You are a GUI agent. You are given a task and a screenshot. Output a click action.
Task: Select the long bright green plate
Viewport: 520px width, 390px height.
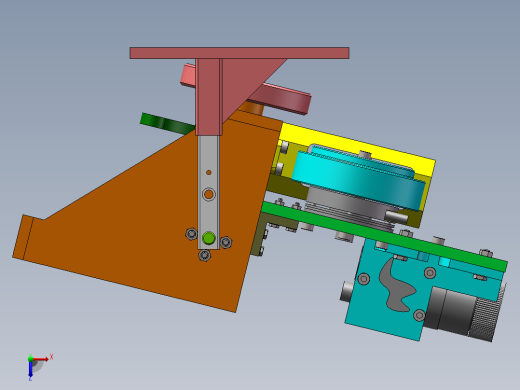(x=383, y=235)
